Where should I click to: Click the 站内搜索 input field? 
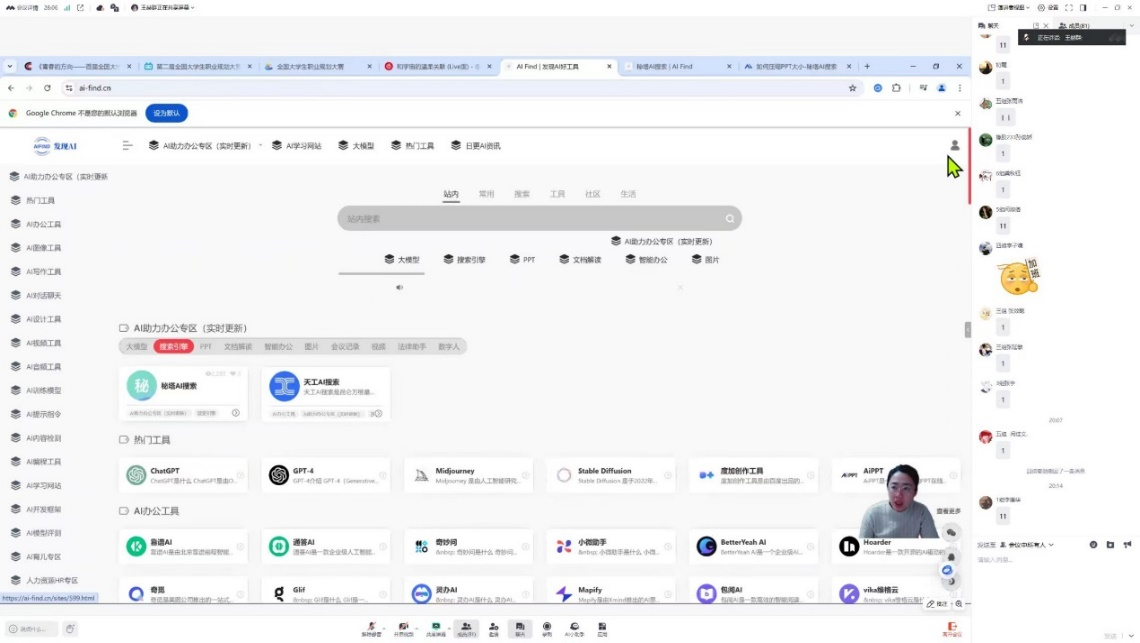point(530,219)
